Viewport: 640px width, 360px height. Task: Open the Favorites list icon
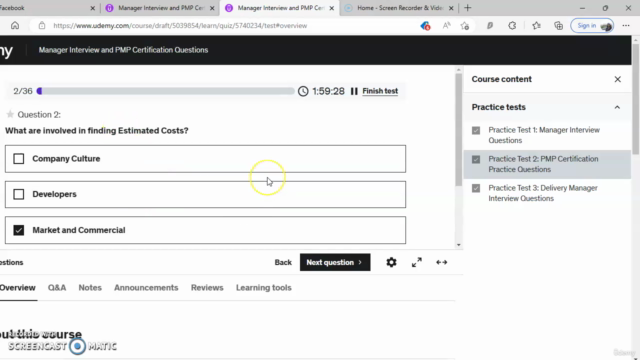(x=536, y=26)
